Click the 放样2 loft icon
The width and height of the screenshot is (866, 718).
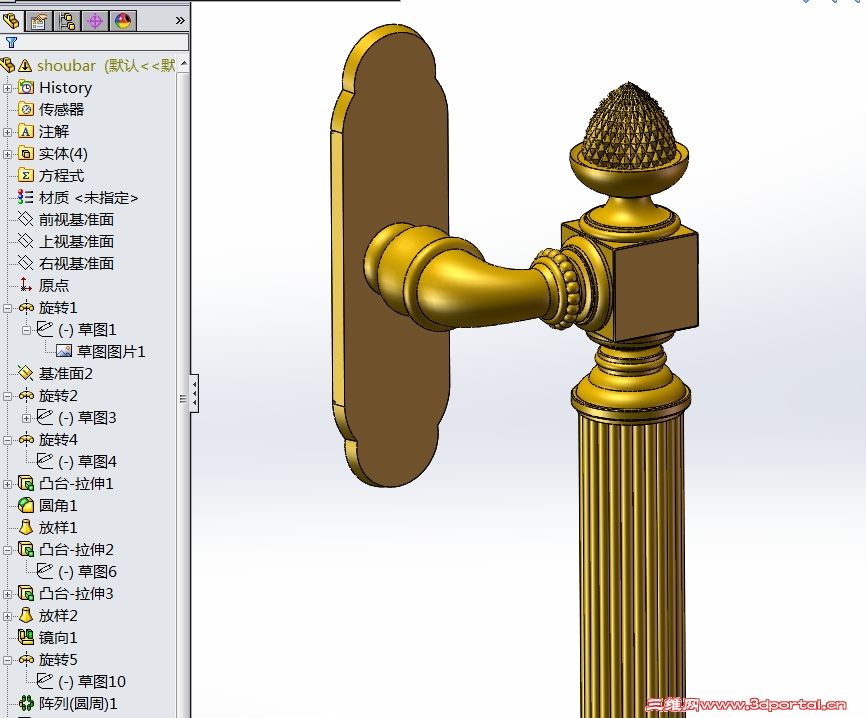[x=25, y=615]
